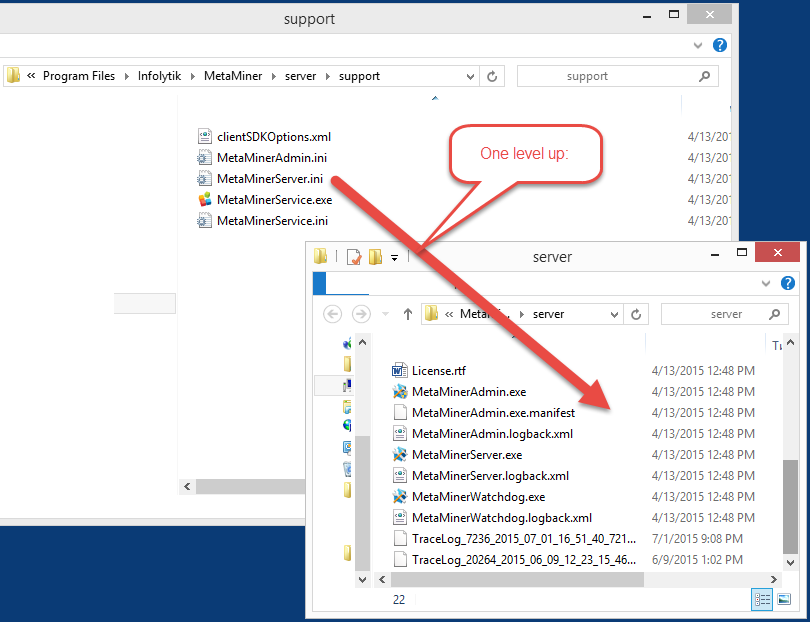The width and height of the screenshot is (810, 622).
Task: Expand arrow after 'MetaMiner' in support breadcrumb
Action: pyautogui.click(x=273, y=76)
